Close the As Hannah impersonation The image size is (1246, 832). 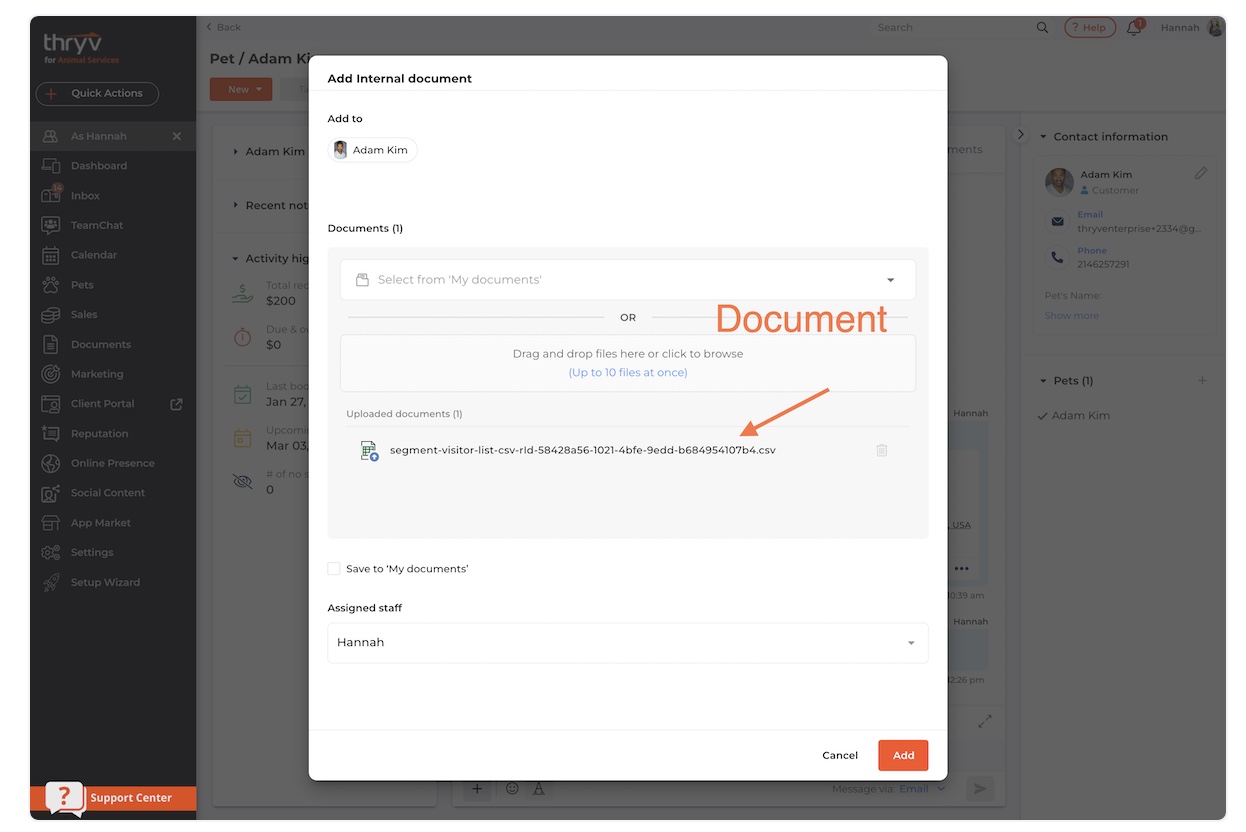tap(177, 136)
